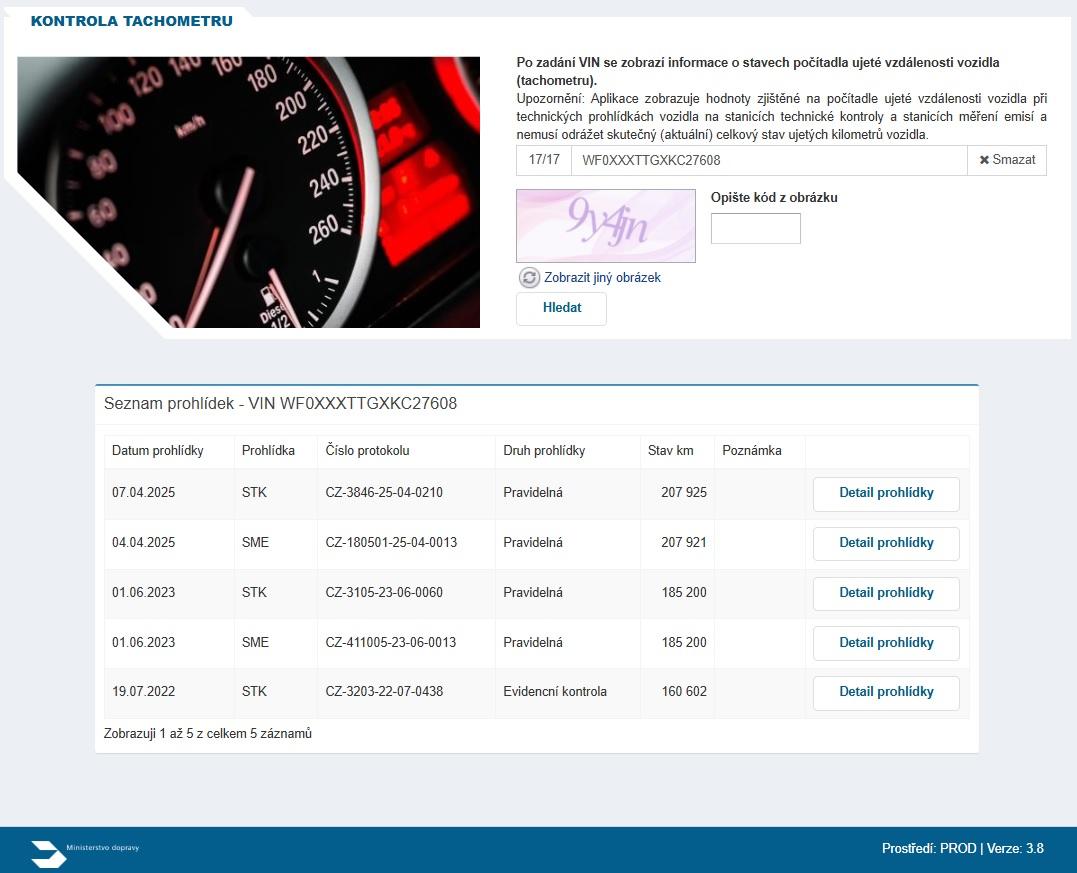This screenshot has width=1077, height=873.
Task: Open Detail prohlídky for 04.04.2025 SME
Action: point(885,543)
